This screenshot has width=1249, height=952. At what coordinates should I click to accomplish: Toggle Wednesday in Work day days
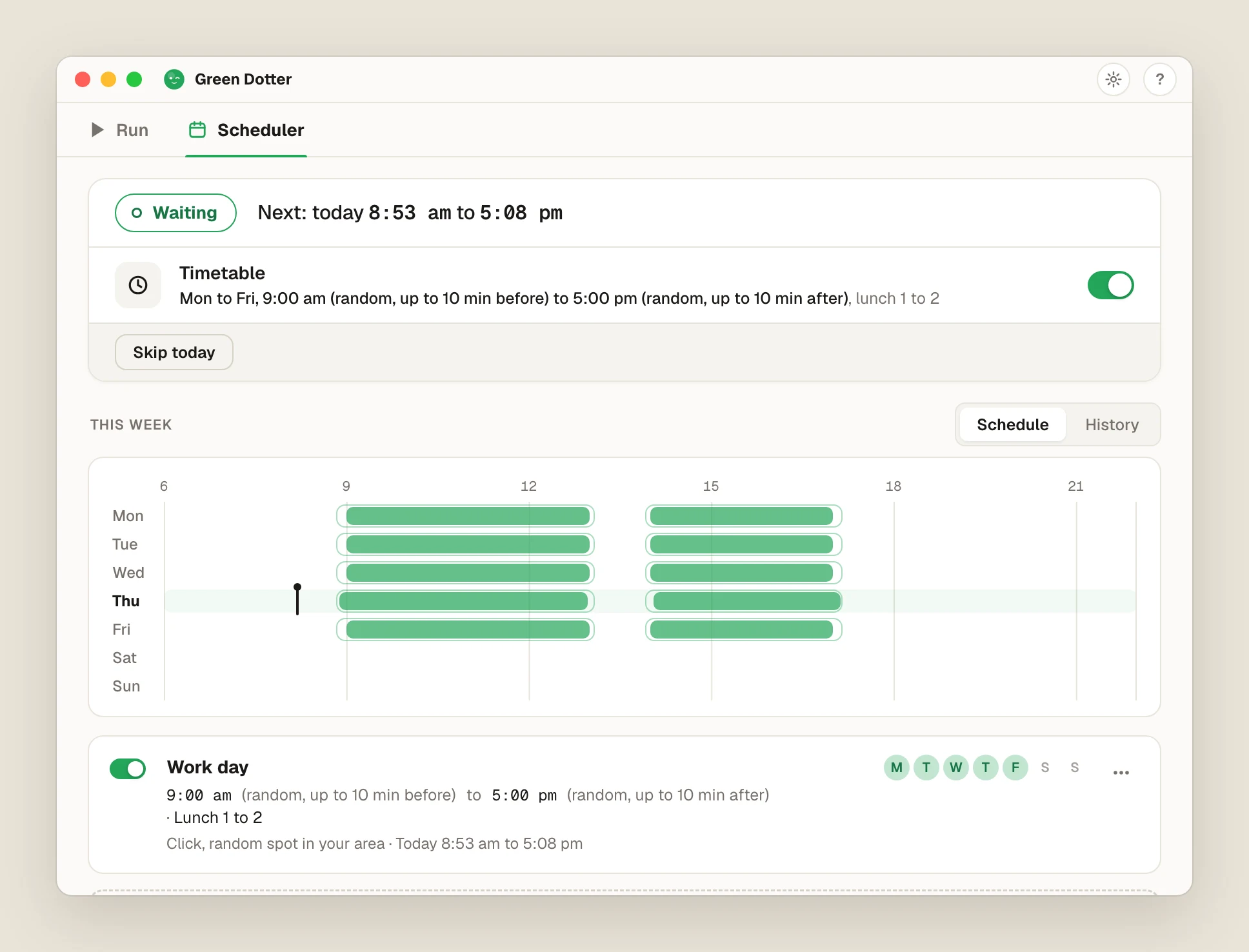(x=956, y=768)
